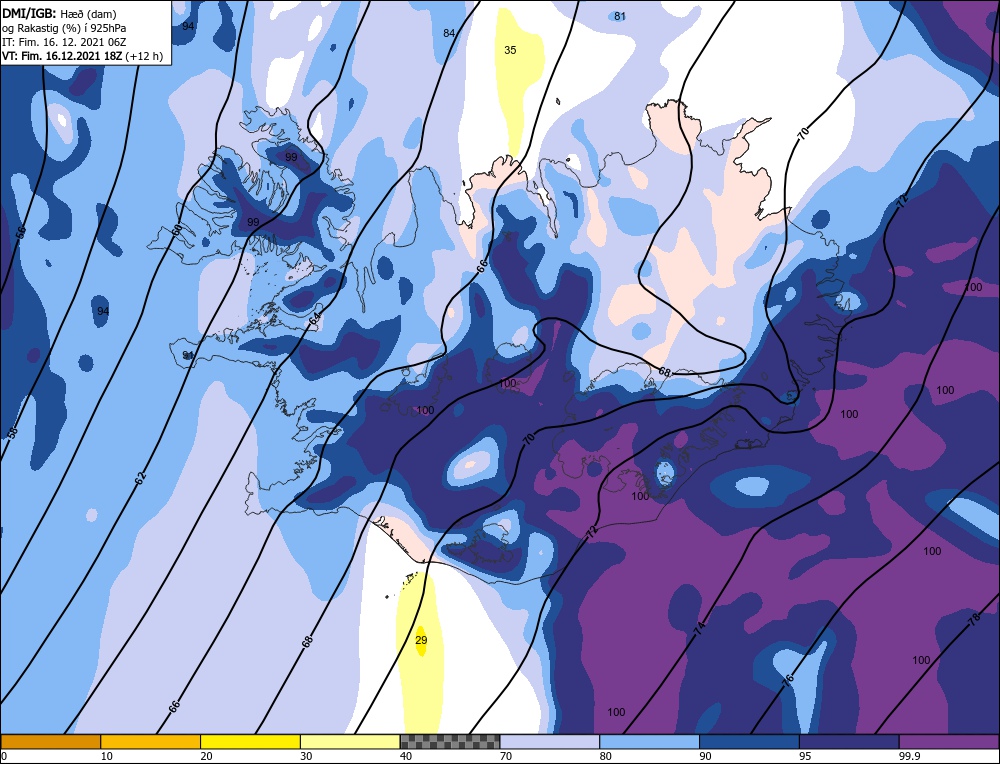1000x764 pixels.
Task: Click the legend tick label '90'
Action: click(x=705, y=756)
